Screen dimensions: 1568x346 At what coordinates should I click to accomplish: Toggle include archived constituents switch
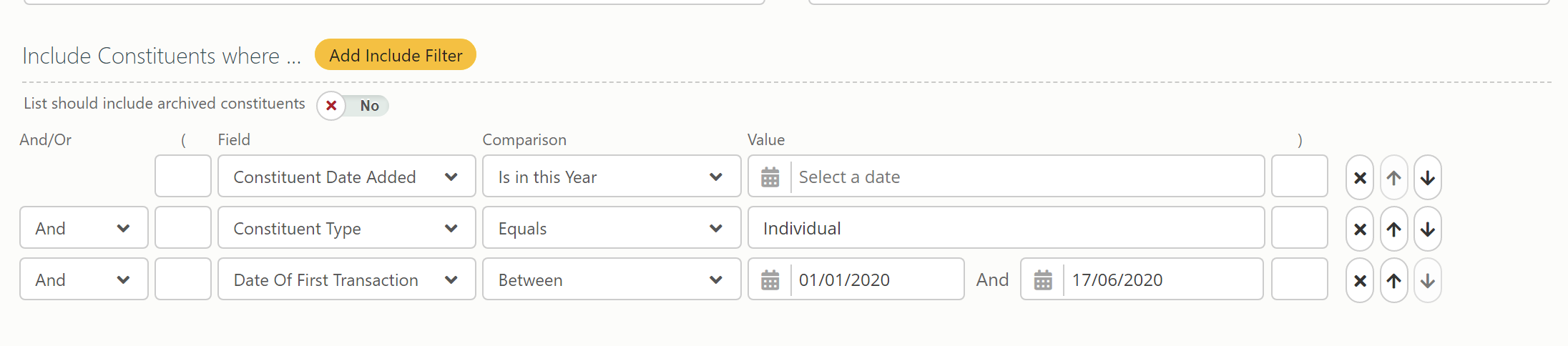(x=353, y=106)
